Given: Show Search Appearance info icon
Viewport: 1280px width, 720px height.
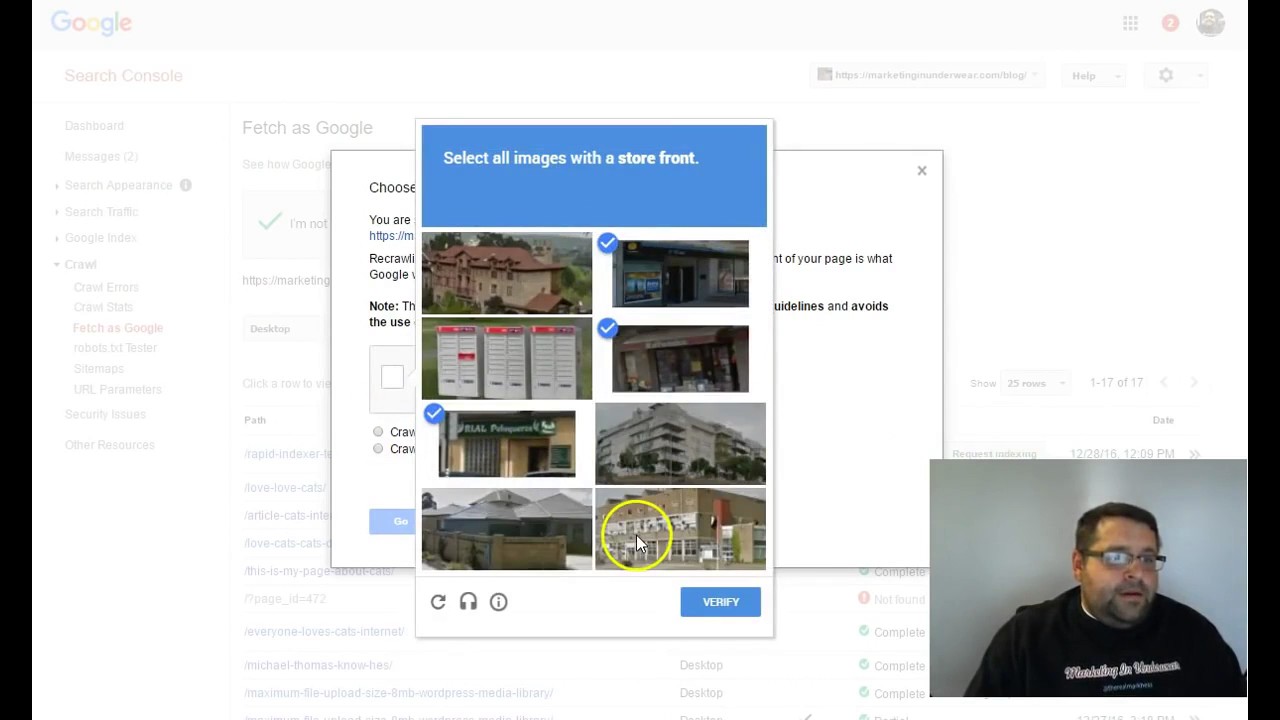Looking at the screenshot, I should coord(185,185).
